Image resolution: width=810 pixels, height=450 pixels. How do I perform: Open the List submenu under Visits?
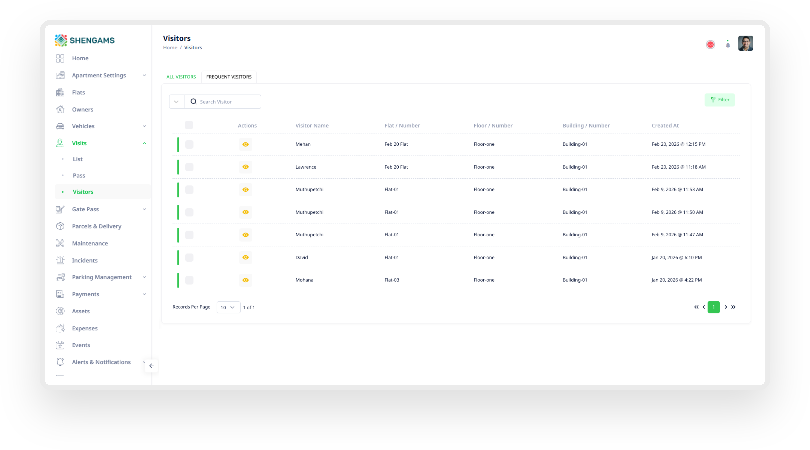click(77, 159)
